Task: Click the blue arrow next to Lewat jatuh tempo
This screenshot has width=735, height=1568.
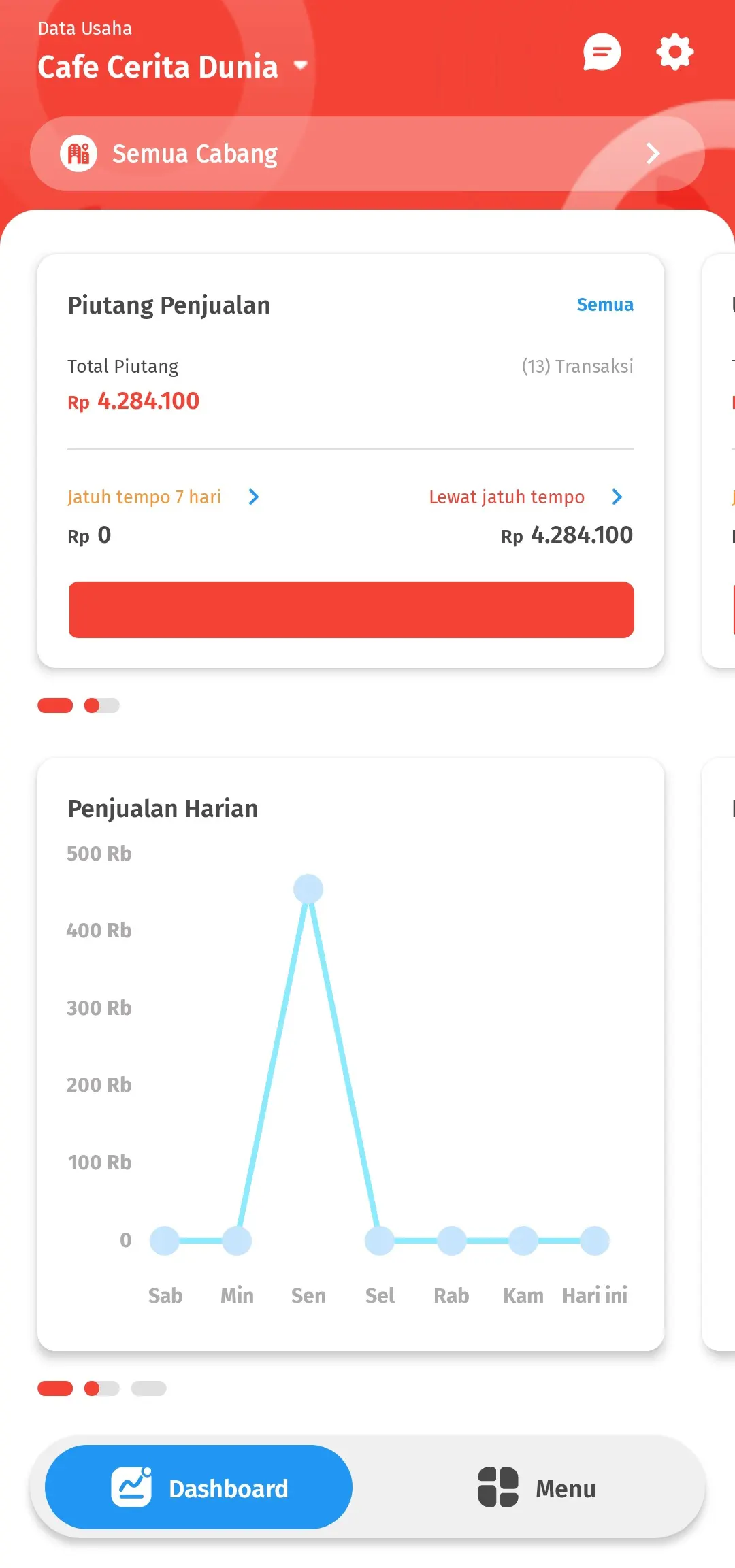Action: tap(617, 497)
